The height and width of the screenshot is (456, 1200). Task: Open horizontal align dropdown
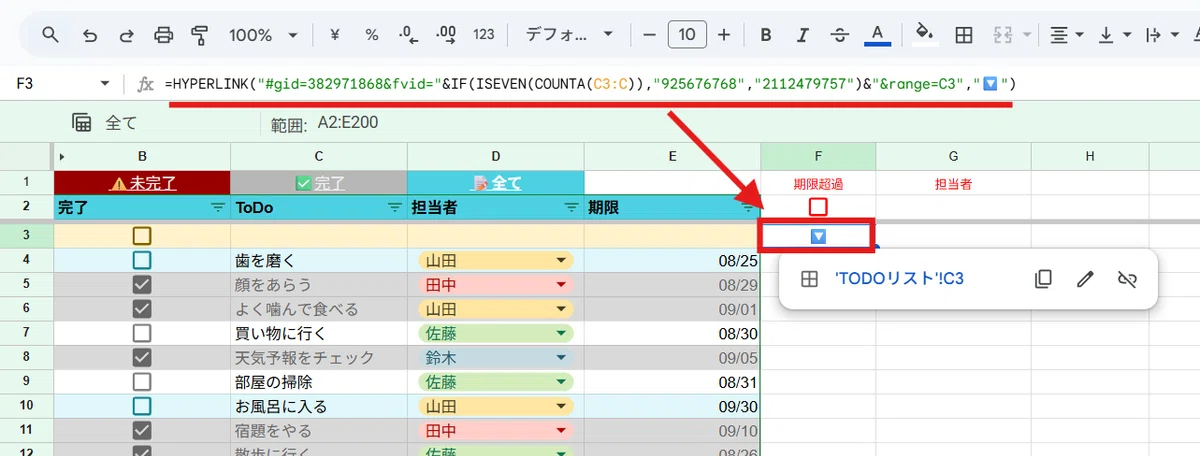(x=1068, y=35)
